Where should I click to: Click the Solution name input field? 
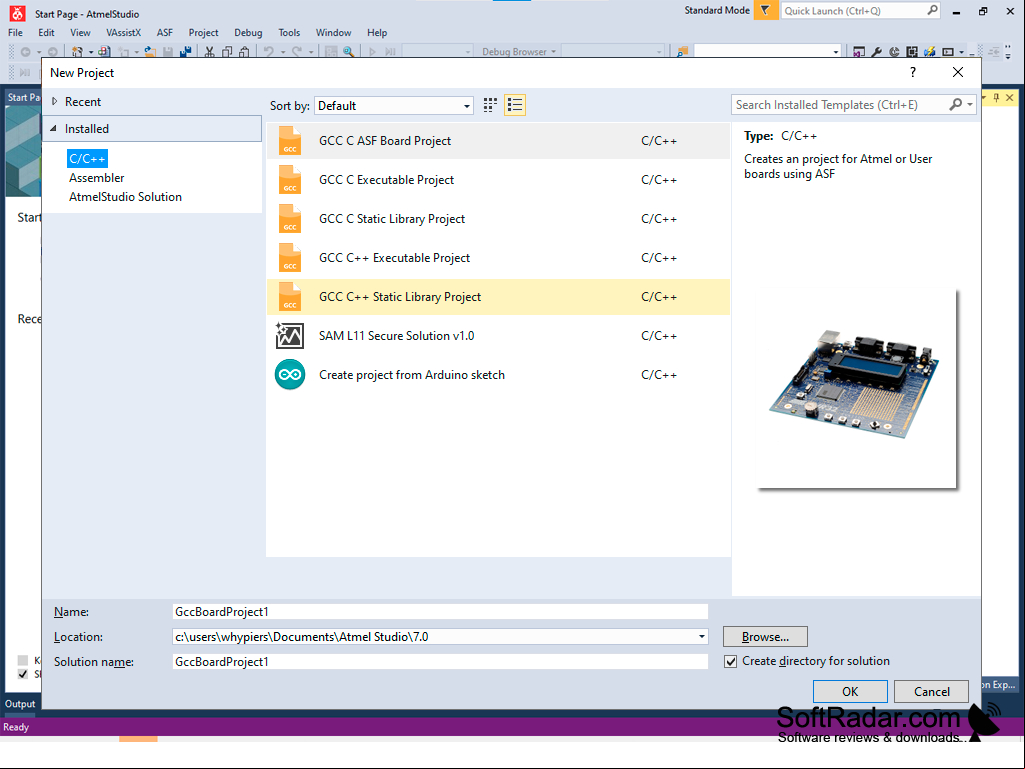440,662
